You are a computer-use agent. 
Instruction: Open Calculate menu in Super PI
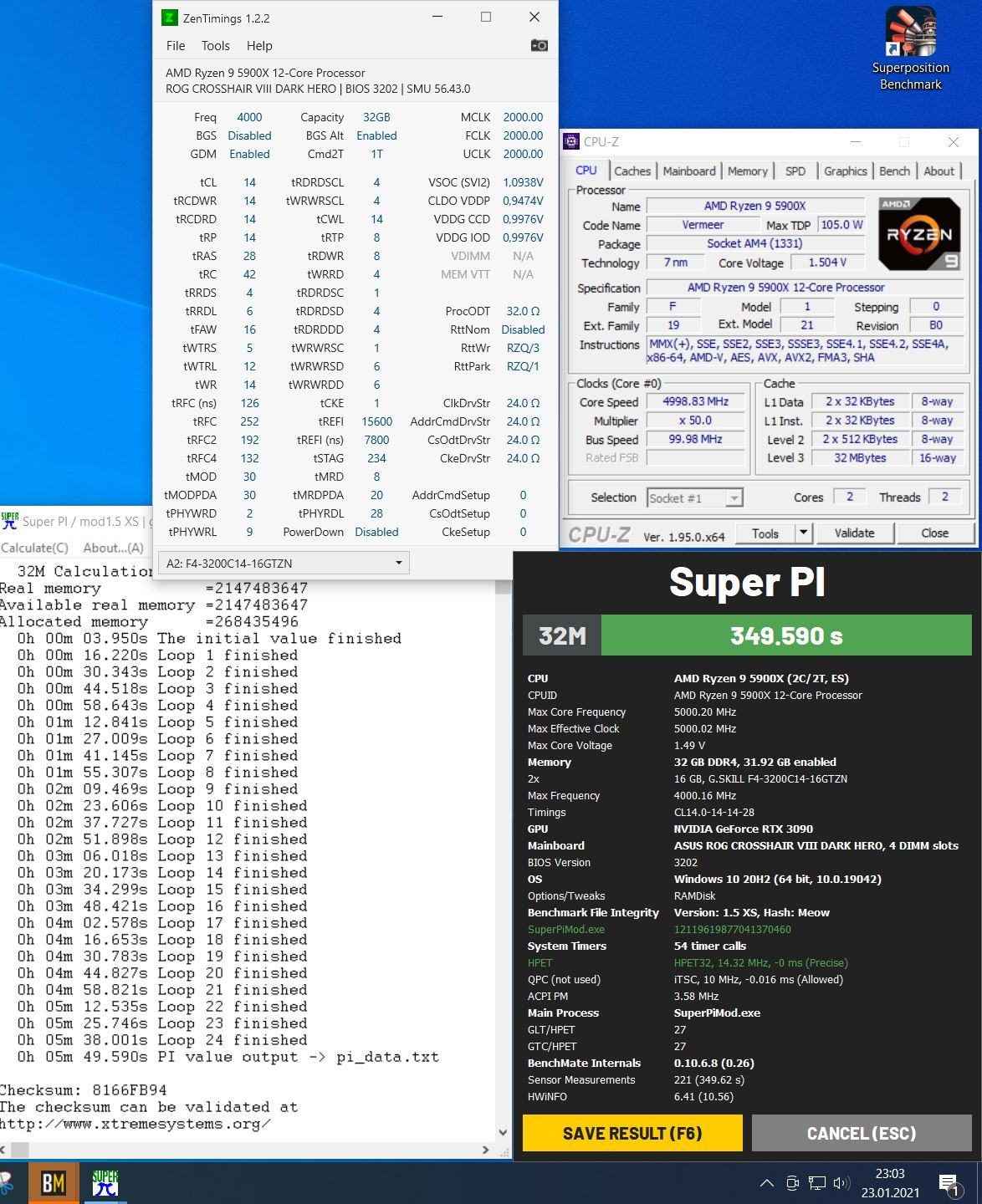pos(34,548)
